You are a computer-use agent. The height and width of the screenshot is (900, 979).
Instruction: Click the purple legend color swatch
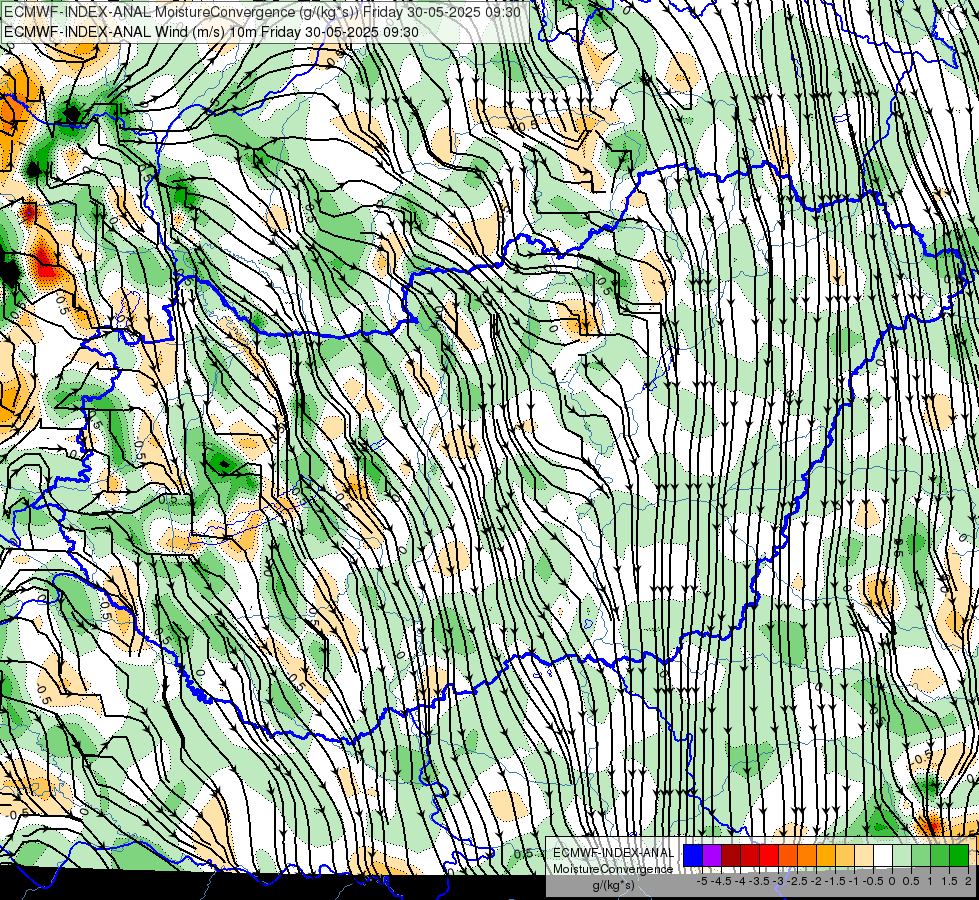pyautogui.click(x=712, y=855)
